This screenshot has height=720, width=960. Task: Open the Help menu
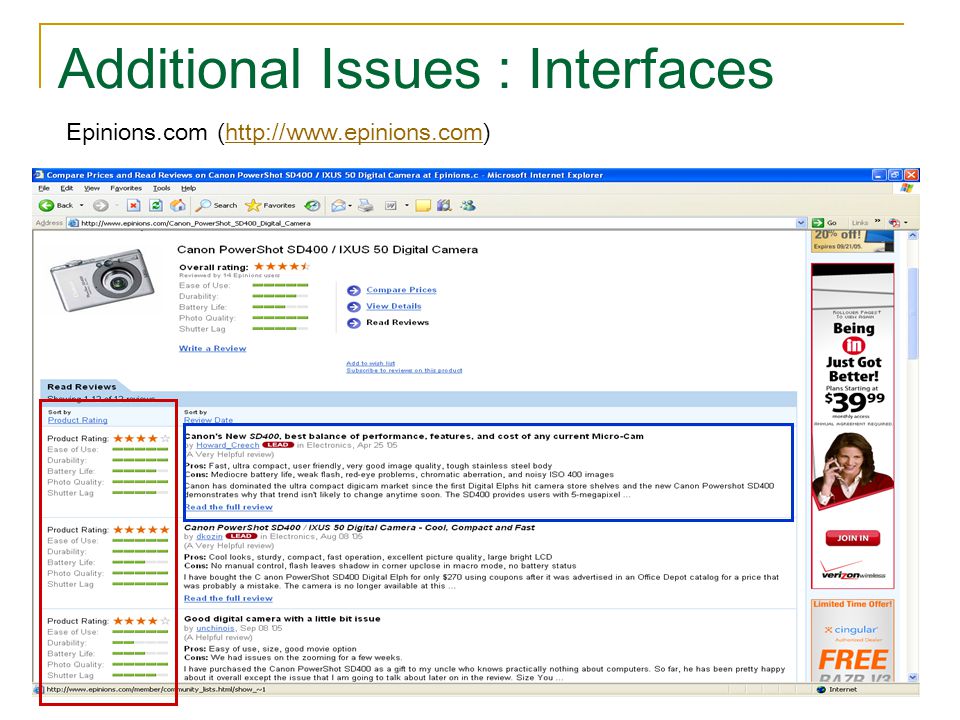point(189,189)
